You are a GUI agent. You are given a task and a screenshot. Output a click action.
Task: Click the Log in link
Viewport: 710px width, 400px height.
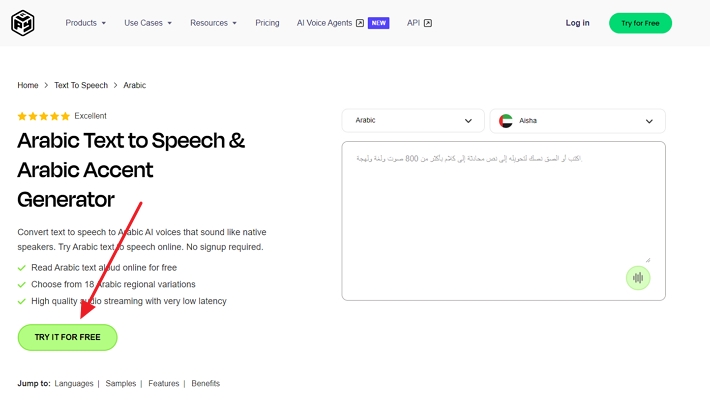point(577,23)
